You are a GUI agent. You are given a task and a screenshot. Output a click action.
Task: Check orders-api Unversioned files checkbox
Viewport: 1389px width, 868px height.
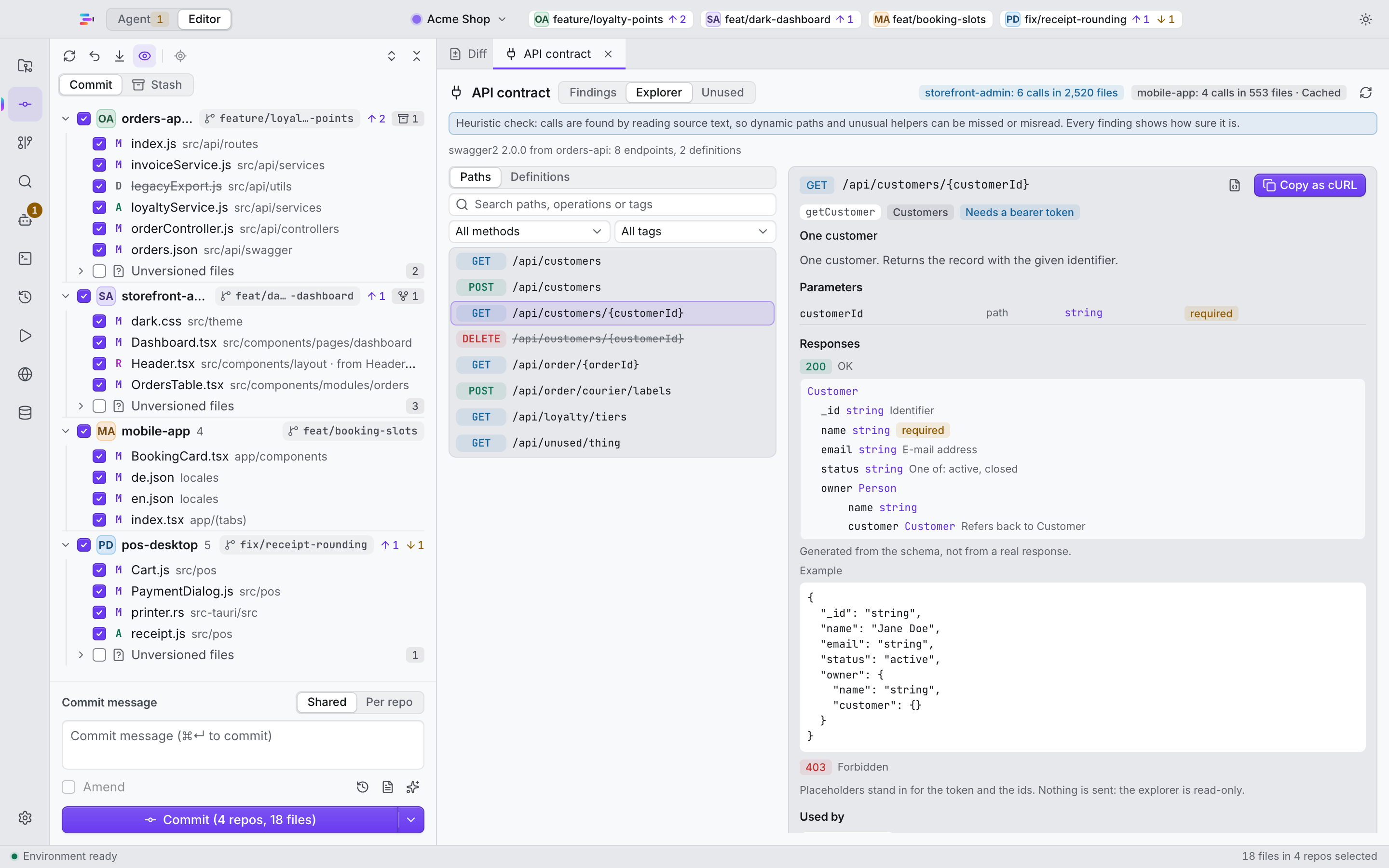coord(99,271)
